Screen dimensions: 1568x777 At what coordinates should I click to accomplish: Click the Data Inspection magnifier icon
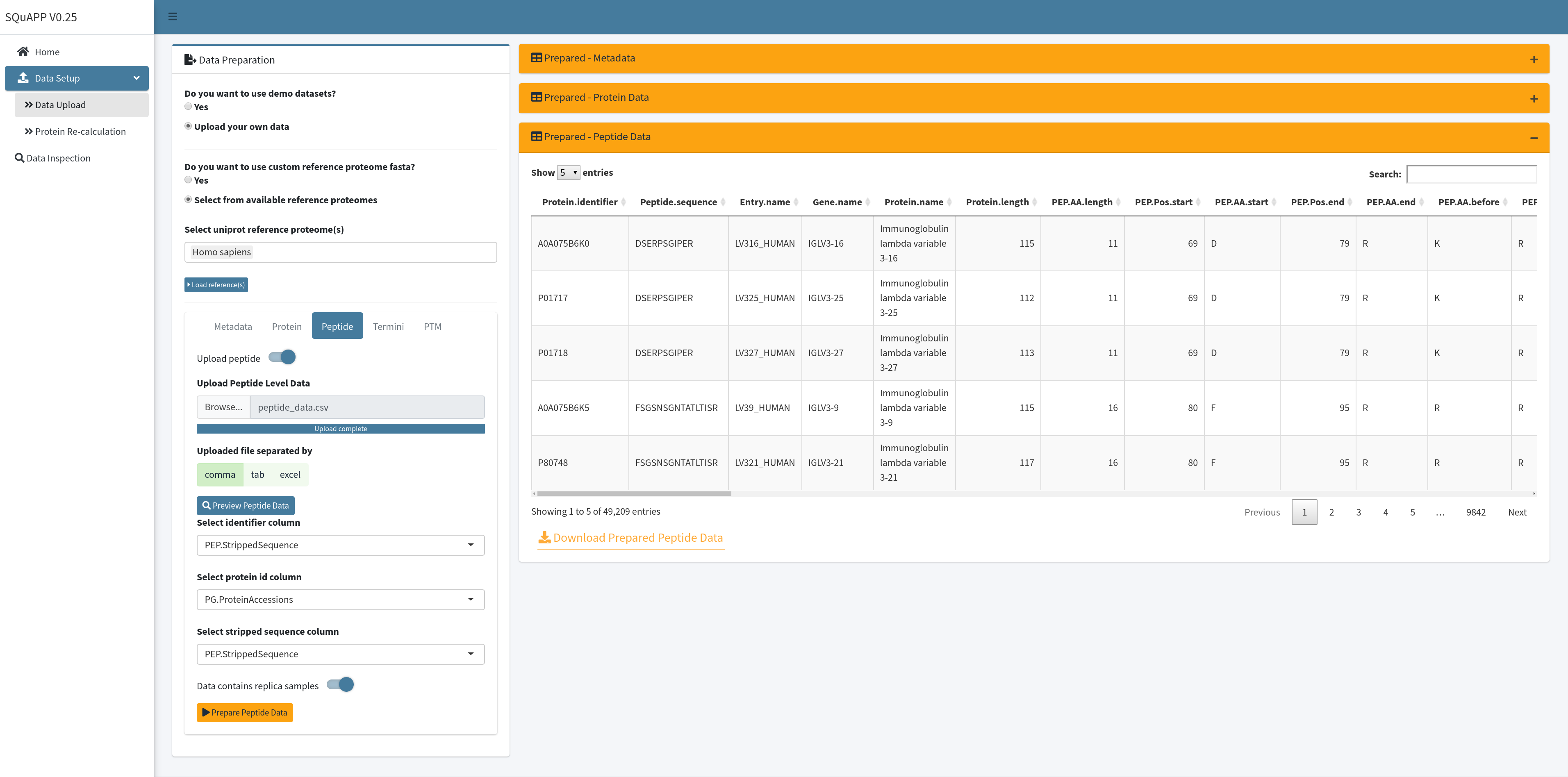(x=20, y=158)
